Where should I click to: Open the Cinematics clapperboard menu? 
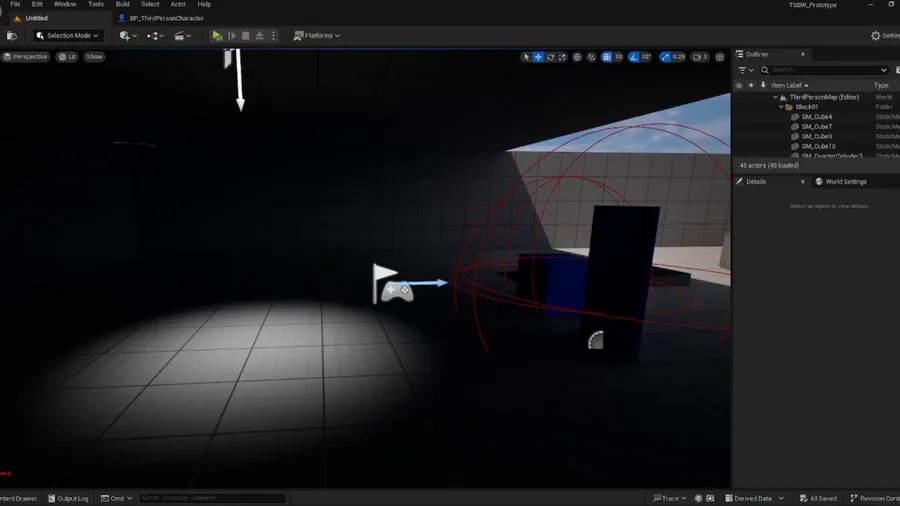(183, 36)
